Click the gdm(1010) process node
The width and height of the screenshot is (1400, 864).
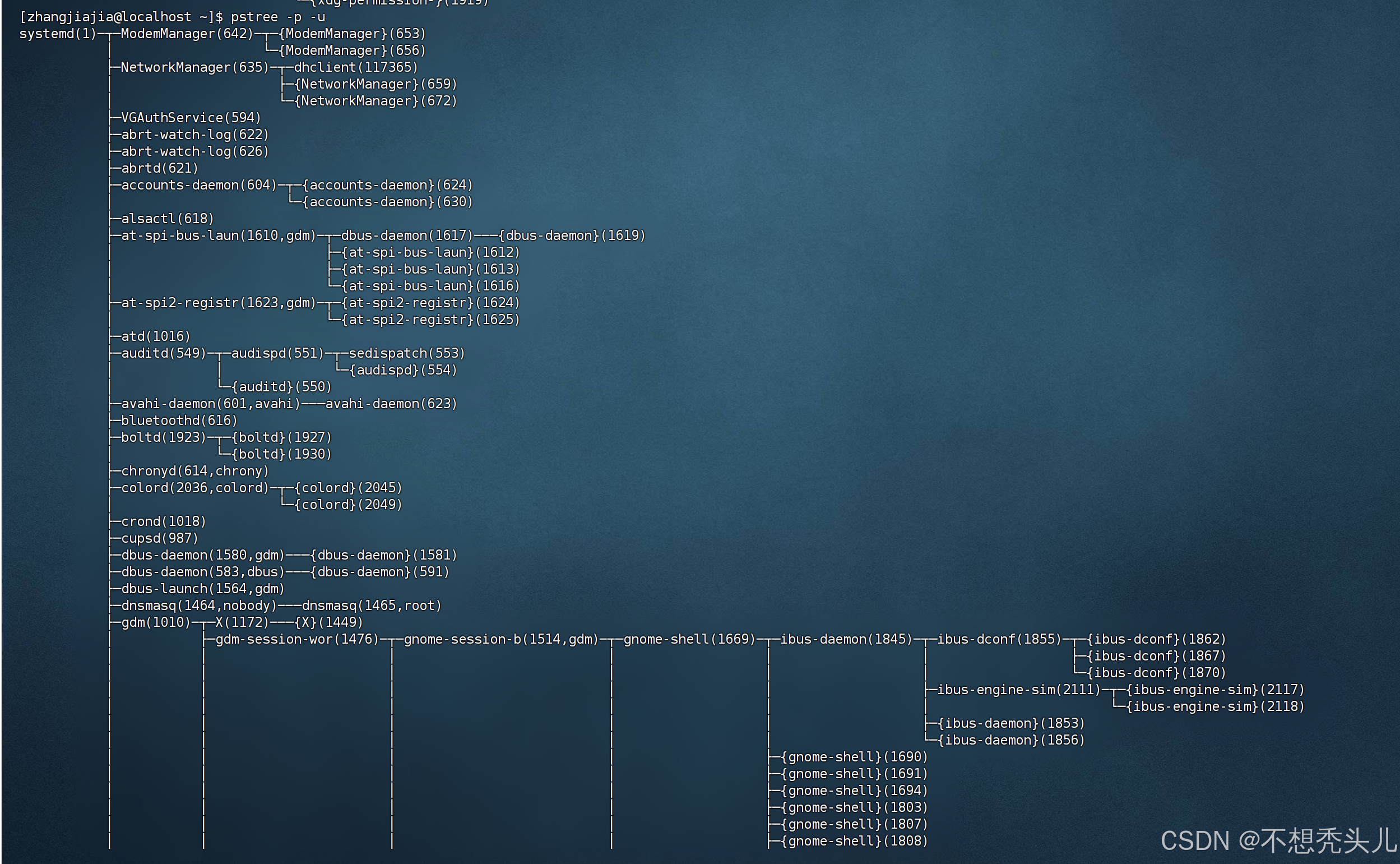155,622
